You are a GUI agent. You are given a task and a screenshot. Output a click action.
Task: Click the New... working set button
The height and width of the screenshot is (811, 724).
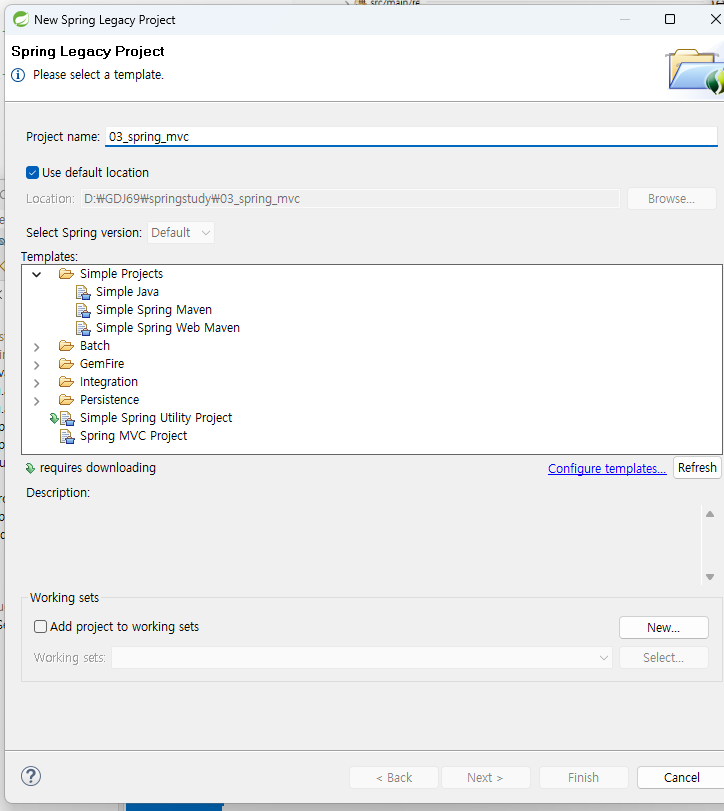click(x=663, y=628)
